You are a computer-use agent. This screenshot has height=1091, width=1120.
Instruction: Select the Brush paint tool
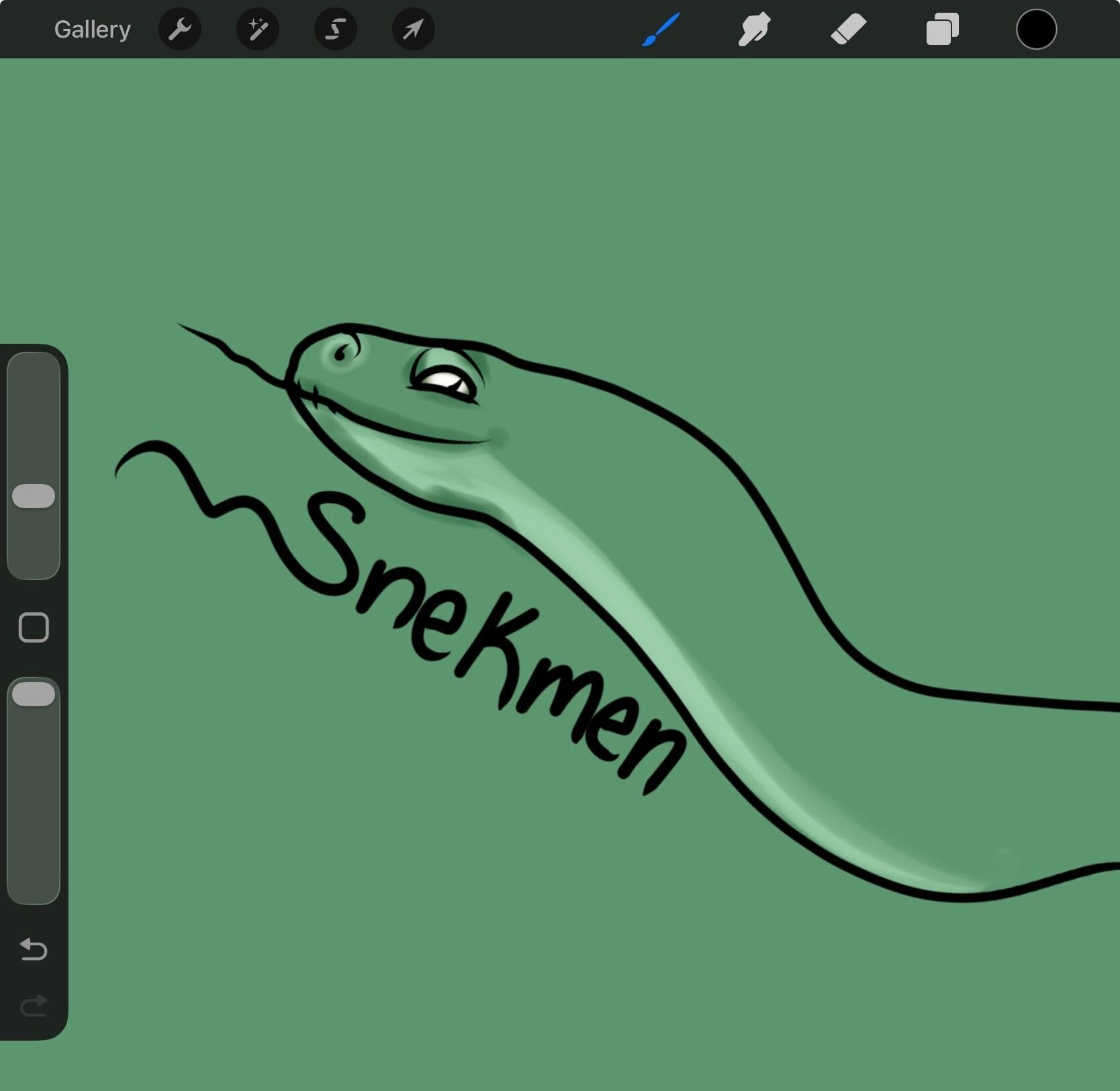pos(661,30)
